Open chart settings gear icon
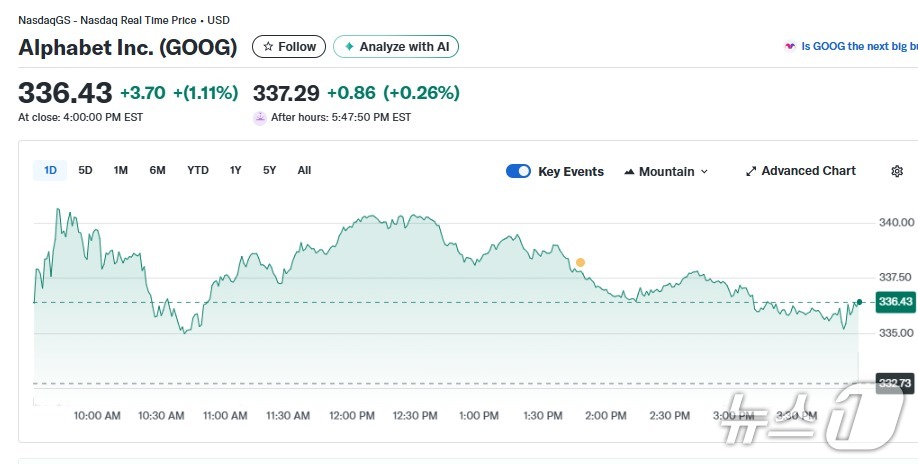The image size is (918, 464). point(896,171)
